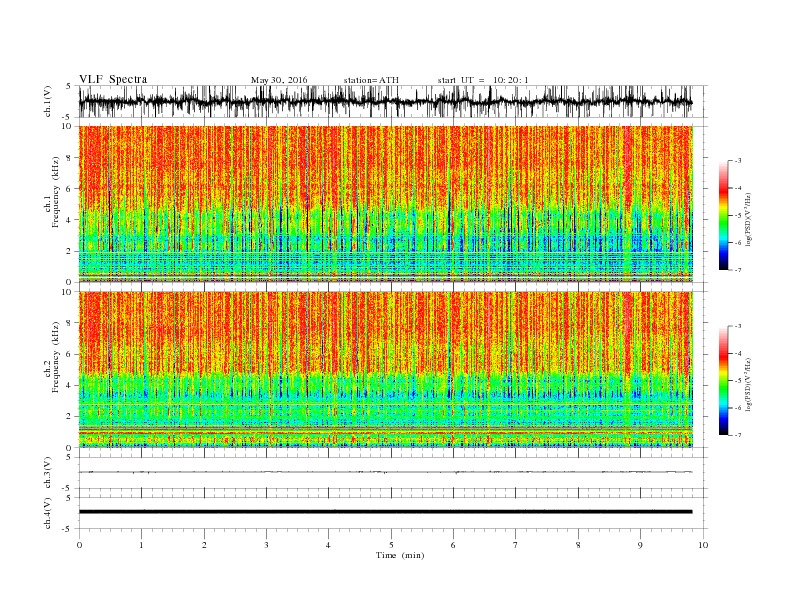Click inside the ch.2 spectrogram plot

(x=386, y=369)
